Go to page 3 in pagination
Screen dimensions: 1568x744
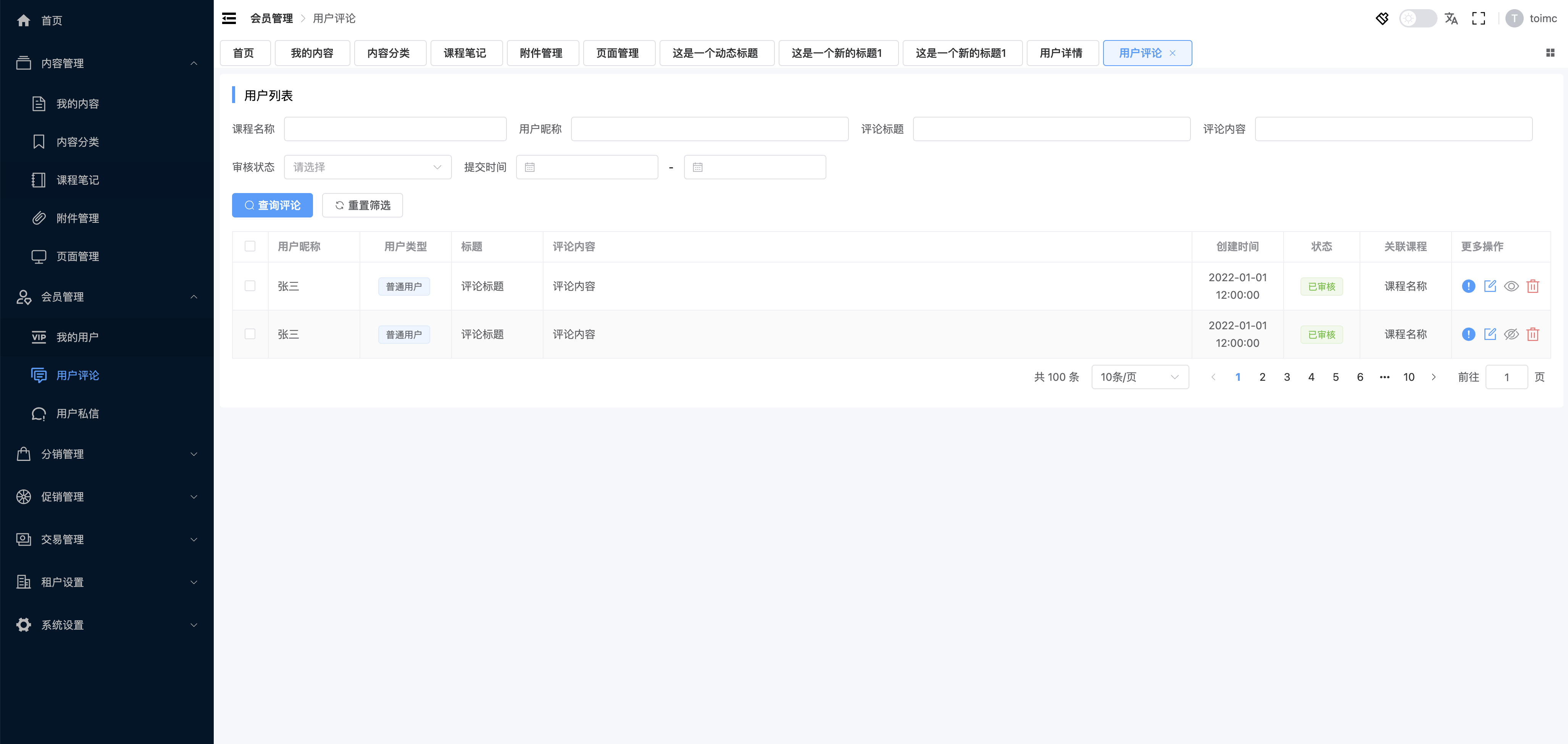coord(1287,377)
